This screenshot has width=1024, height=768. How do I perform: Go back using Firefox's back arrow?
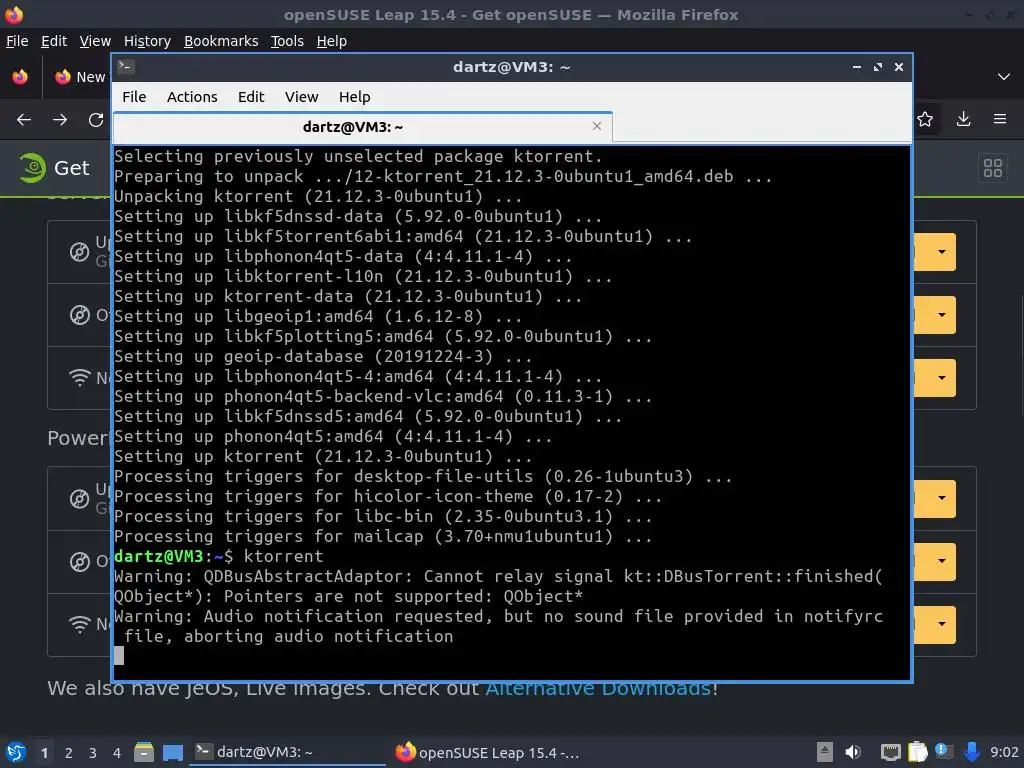tap(24, 120)
